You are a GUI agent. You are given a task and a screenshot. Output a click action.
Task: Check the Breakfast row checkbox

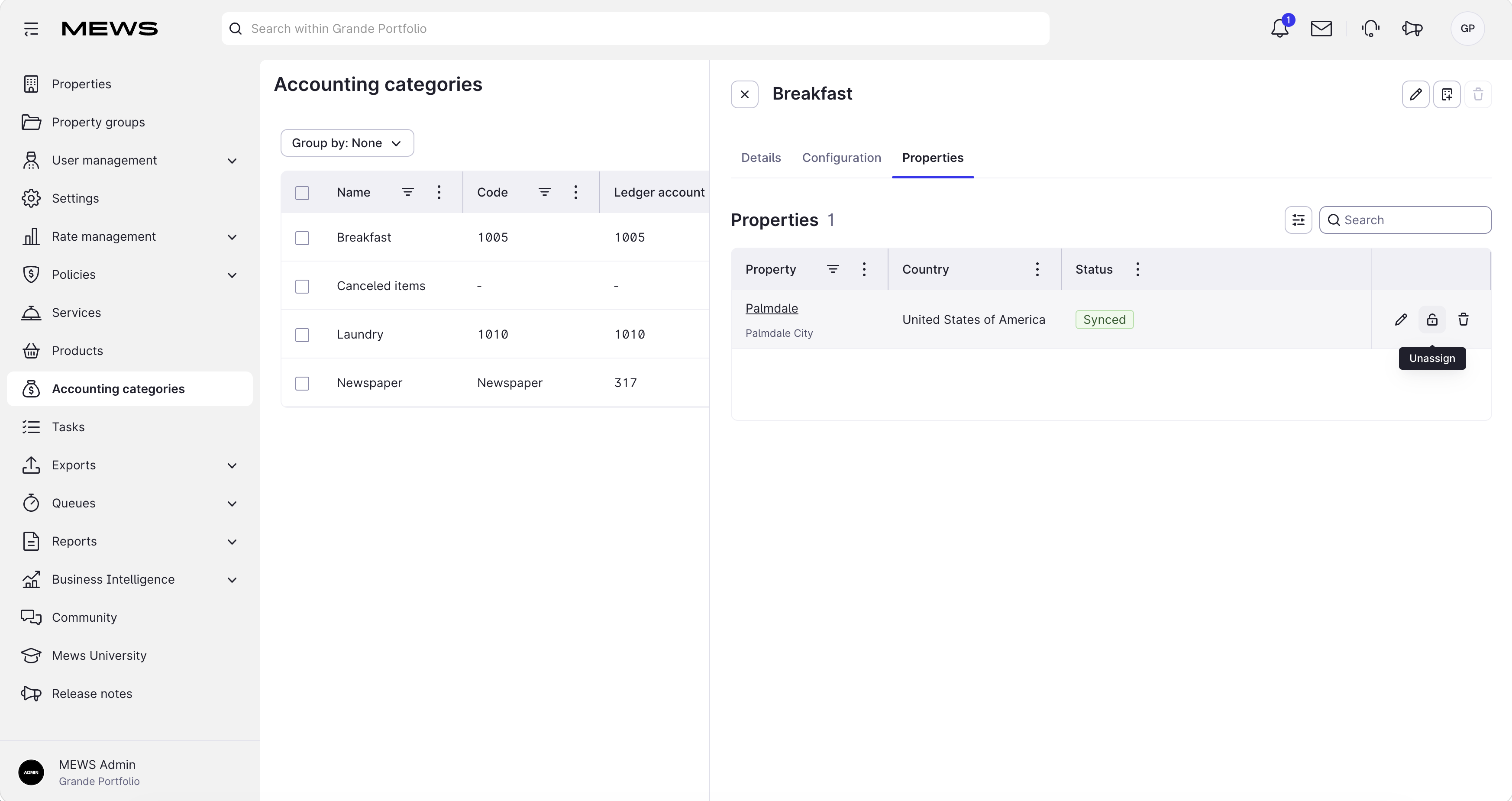302,238
